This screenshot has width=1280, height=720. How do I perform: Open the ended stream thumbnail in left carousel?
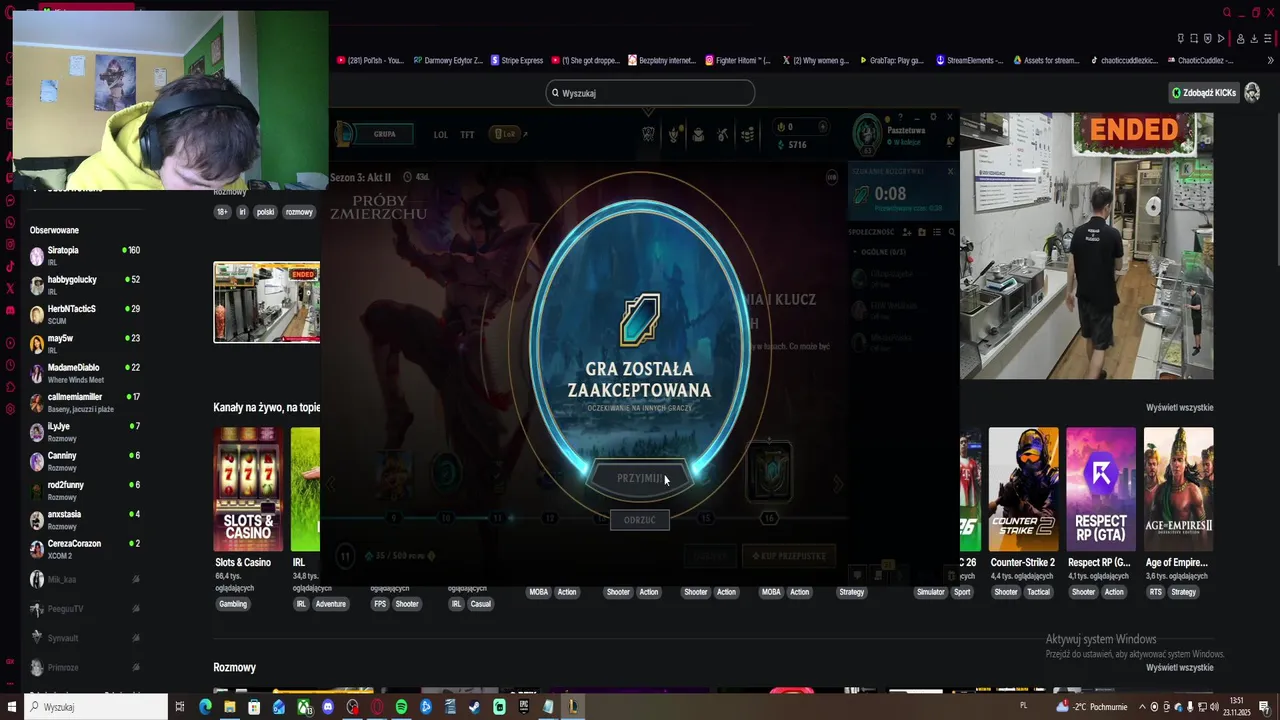pyautogui.click(x=266, y=302)
